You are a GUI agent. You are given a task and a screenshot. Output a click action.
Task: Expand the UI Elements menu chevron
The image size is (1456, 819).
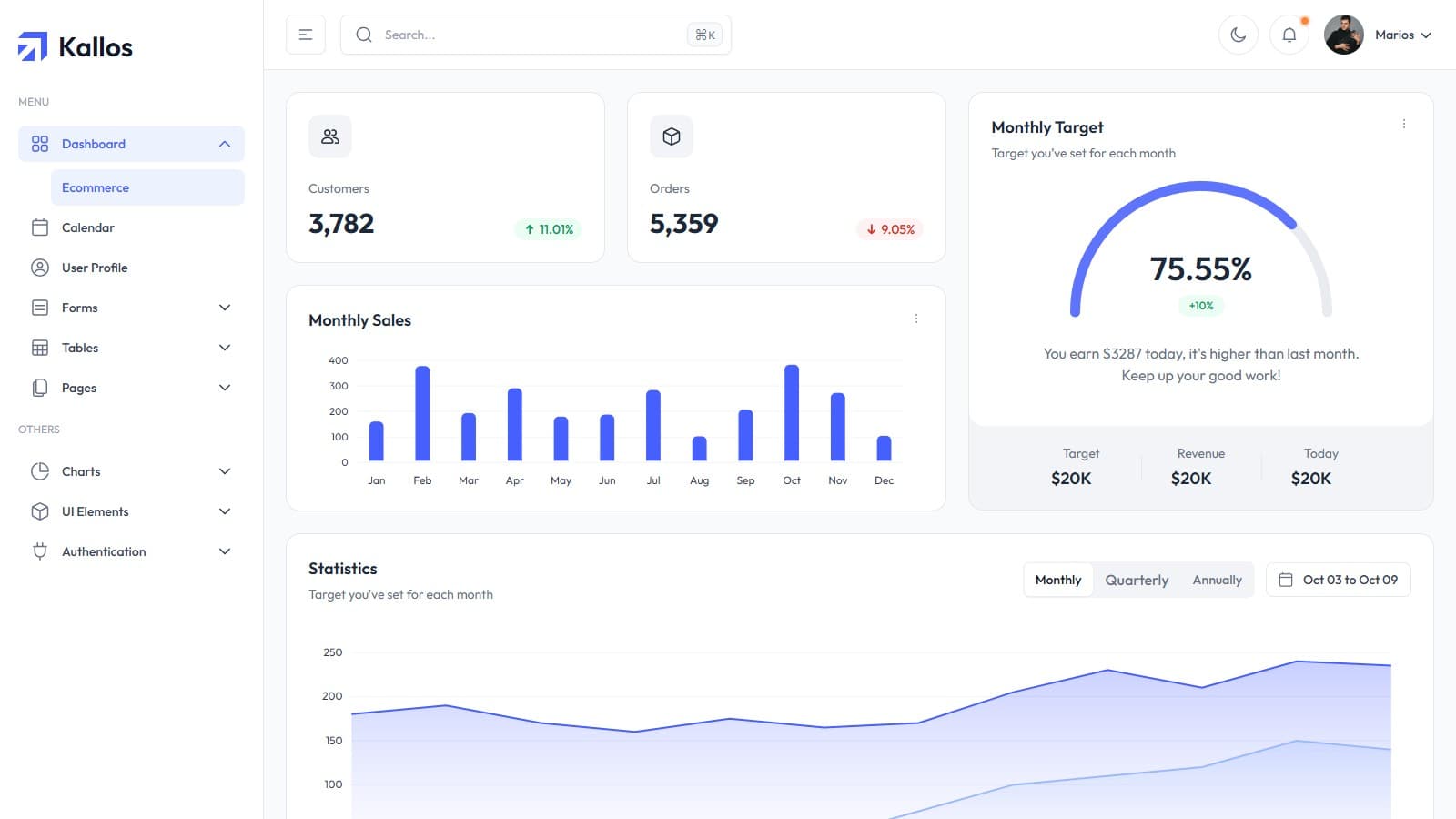225,511
